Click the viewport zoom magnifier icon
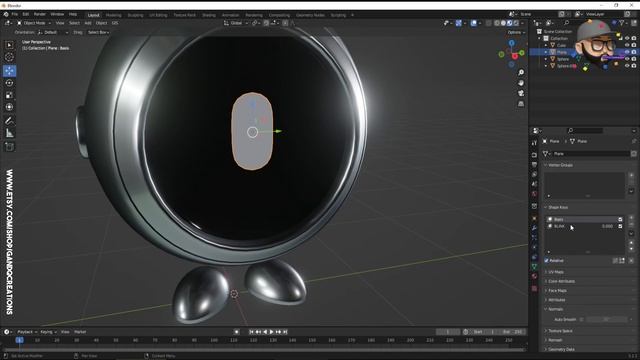The image size is (640, 360). pyautogui.click(x=521, y=73)
